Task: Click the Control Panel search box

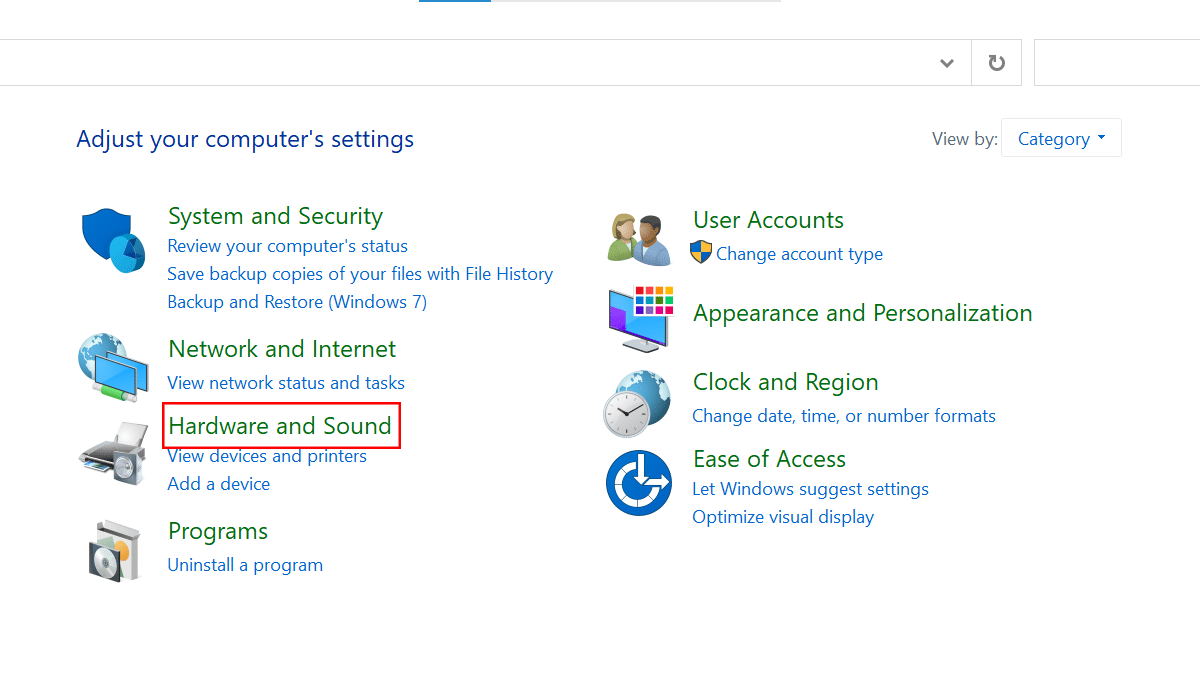Action: coord(1116,63)
